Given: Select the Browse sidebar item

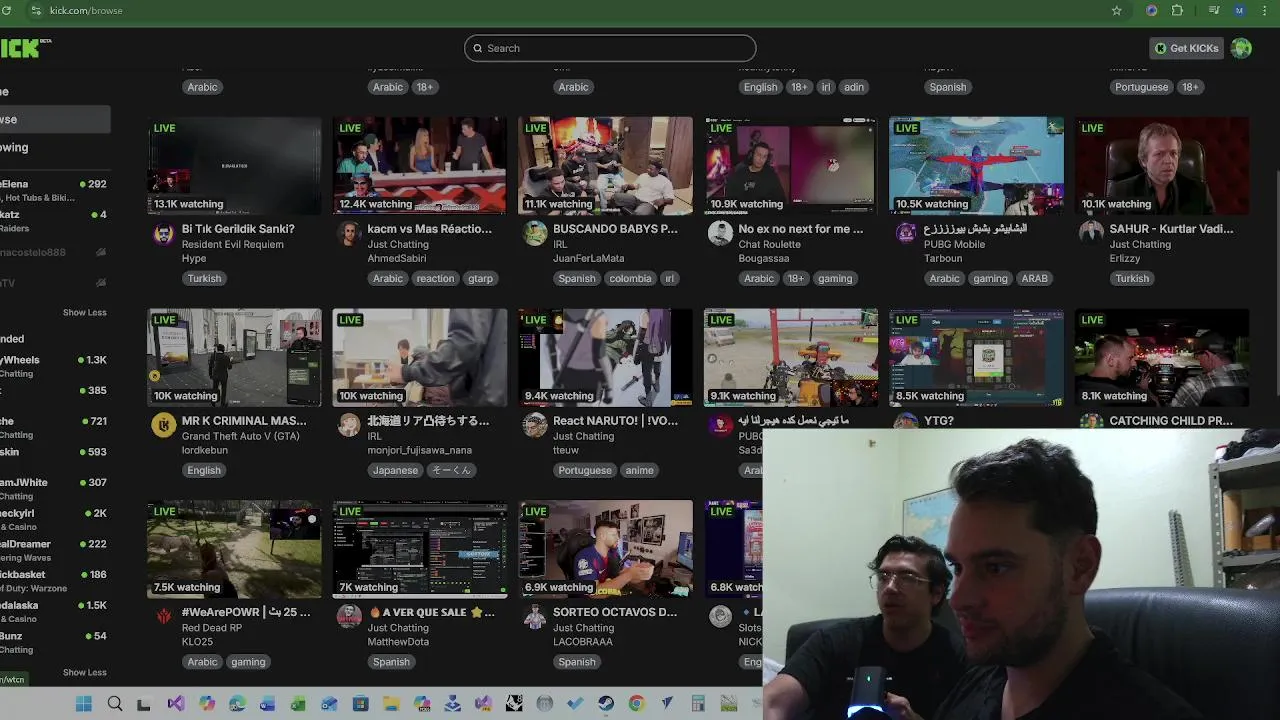Looking at the screenshot, I should point(54,119).
